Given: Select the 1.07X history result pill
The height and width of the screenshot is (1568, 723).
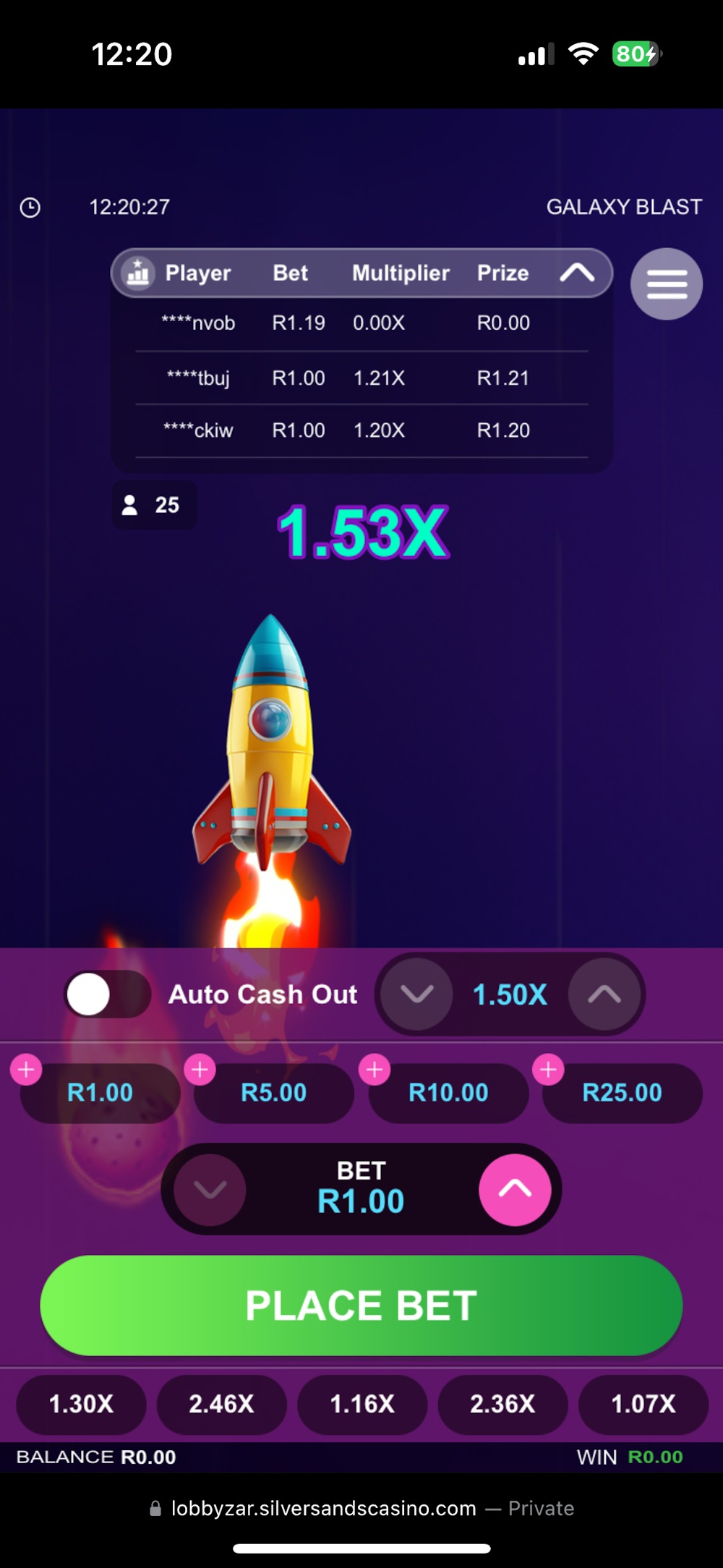Looking at the screenshot, I should coord(643,1404).
